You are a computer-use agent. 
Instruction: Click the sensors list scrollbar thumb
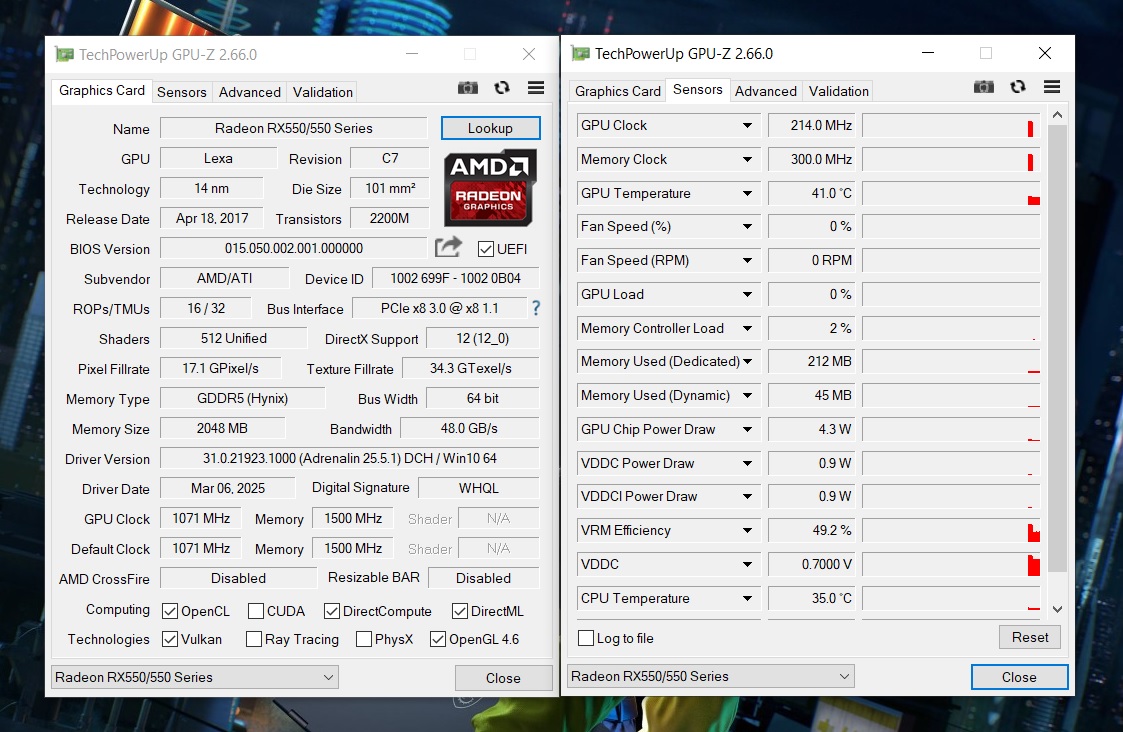tap(1057, 348)
